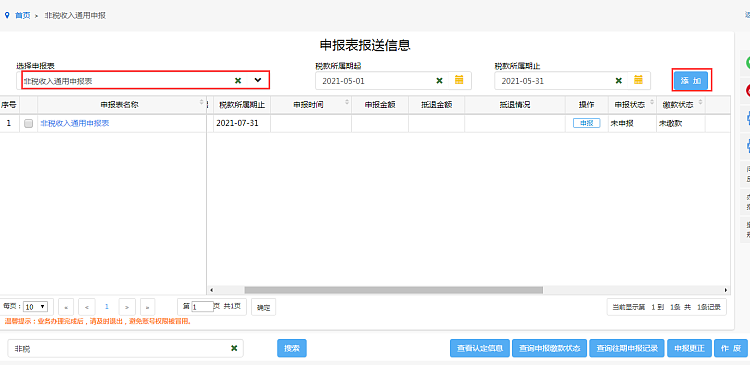This screenshot has width=750, height=365.
Task: Go to the 首页 breadcrumb link
Action: tap(22, 15)
